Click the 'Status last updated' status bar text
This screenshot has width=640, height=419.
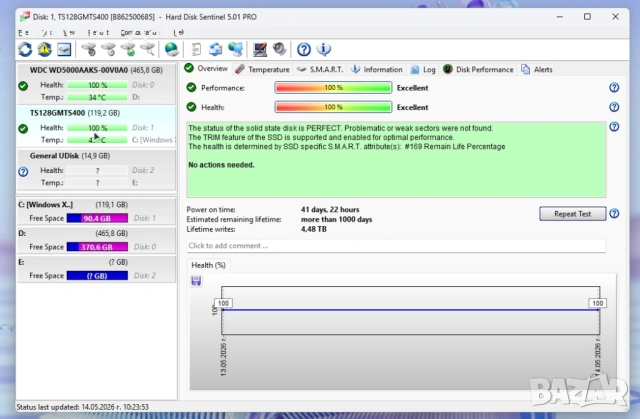tap(82, 407)
